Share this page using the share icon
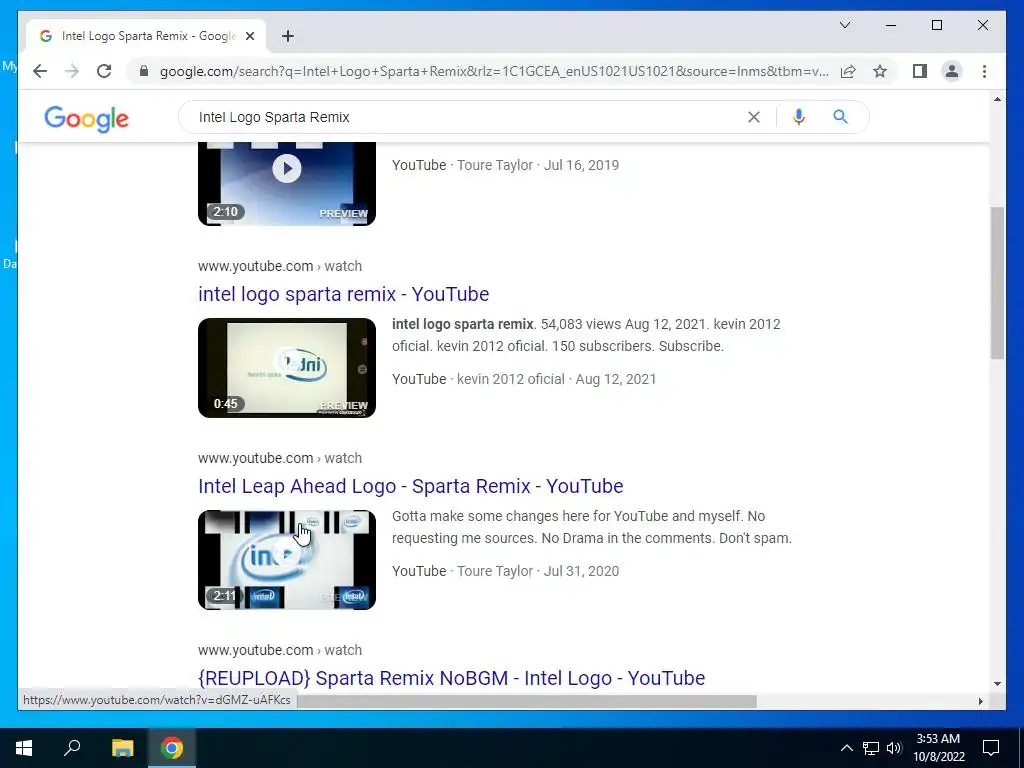 click(x=848, y=71)
